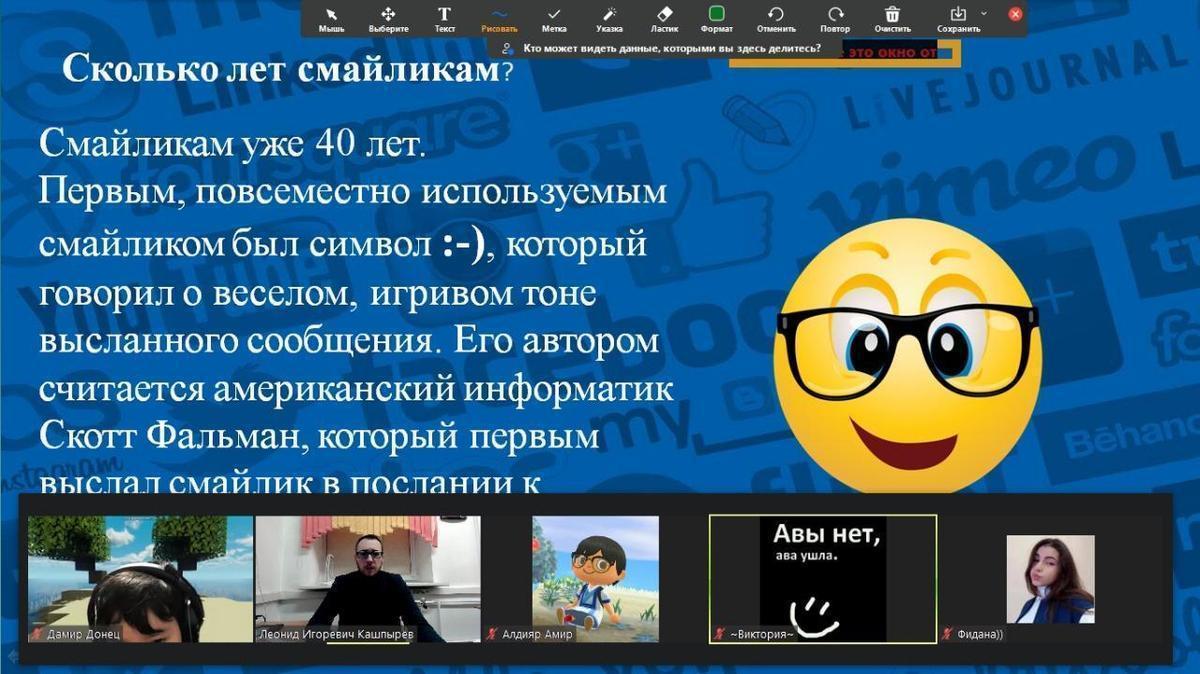Clear annotations with Очистить trash icon
The image size is (1200, 674).
tap(892, 18)
